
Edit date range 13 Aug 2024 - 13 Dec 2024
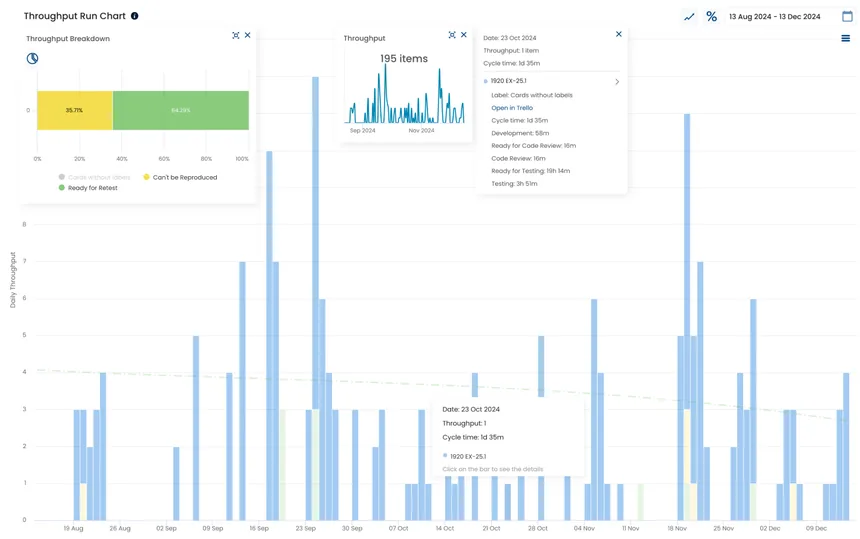774,16
